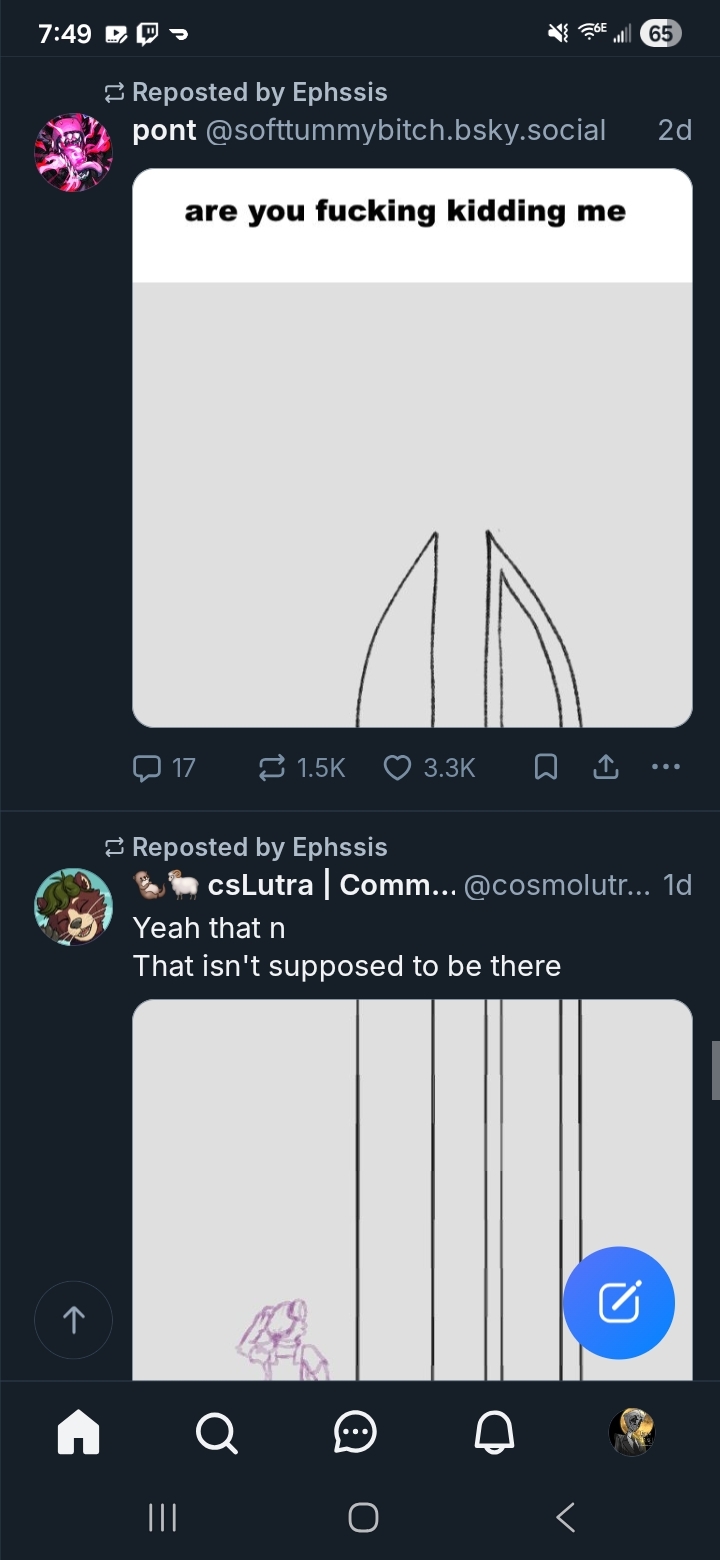The width and height of the screenshot is (720, 1560).
Task: Repost pont's post via repost icon
Action: (271, 767)
